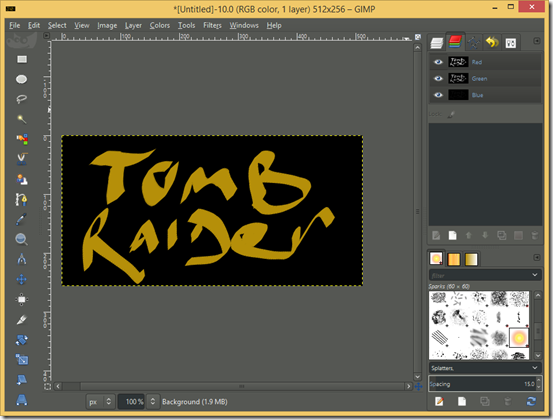Select the Alignment tool
Image resolution: width=553 pixels, height=420 pixels.
pos(22,299)
